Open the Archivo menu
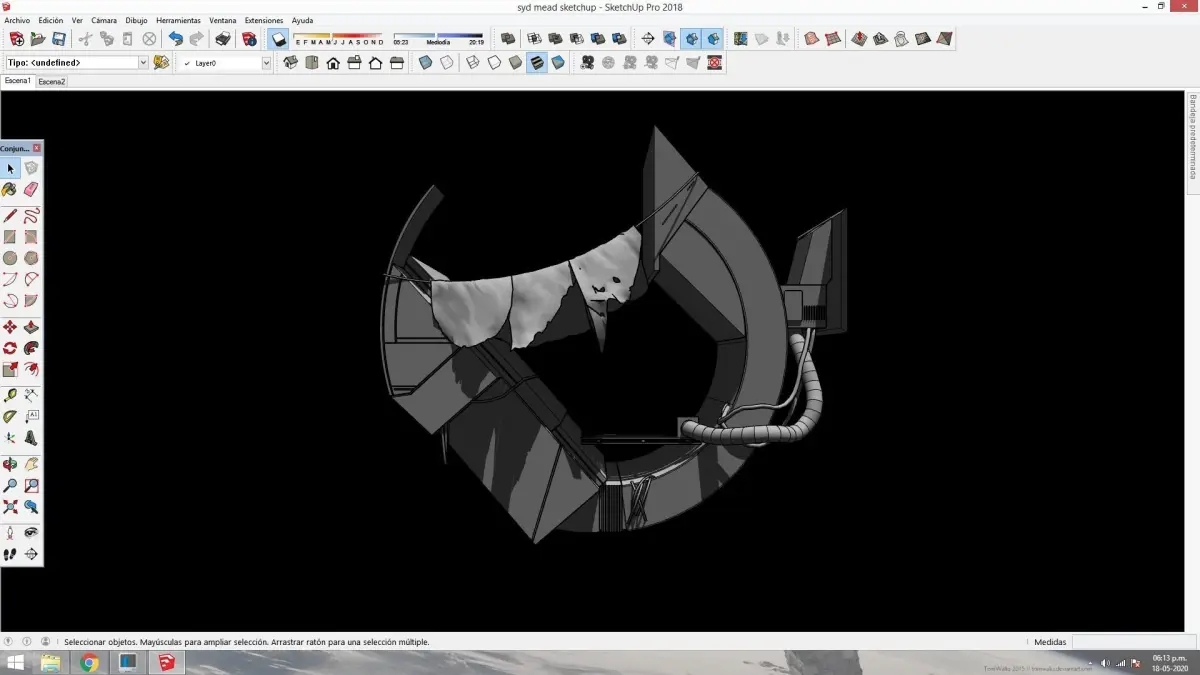Screen dimensions: 1200x675 pyautogui.click(x=17, y=20)
